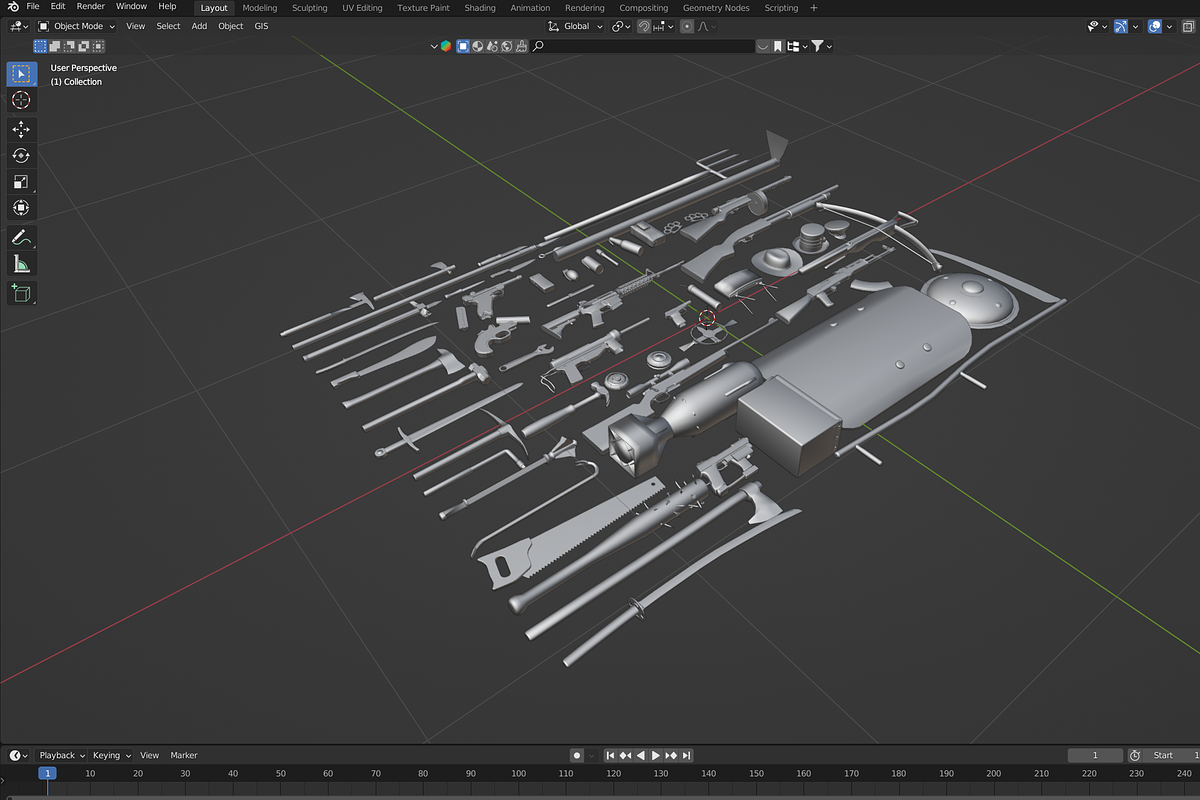Click the multicolor display mode icon

coord(446,46)
